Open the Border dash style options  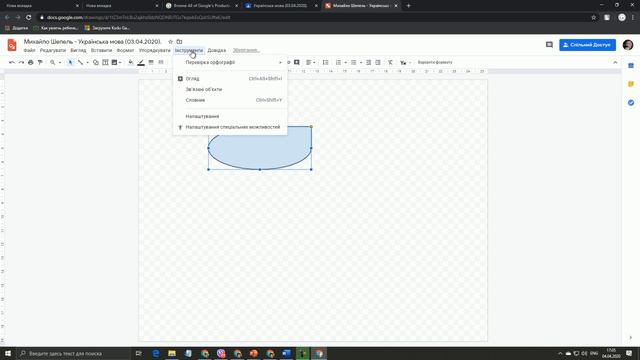[161, 62]
